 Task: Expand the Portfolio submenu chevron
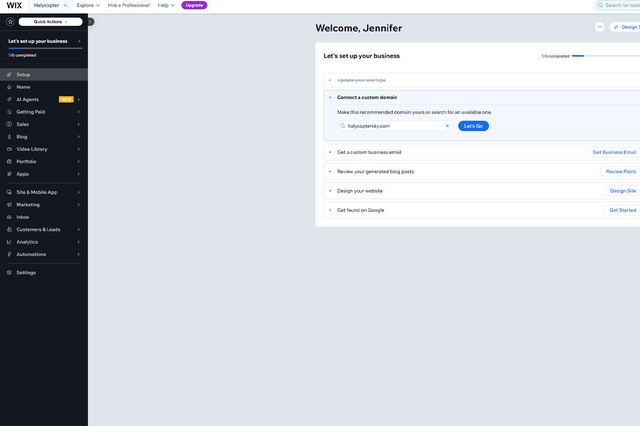pyautogui.click(x=79, y=162)
